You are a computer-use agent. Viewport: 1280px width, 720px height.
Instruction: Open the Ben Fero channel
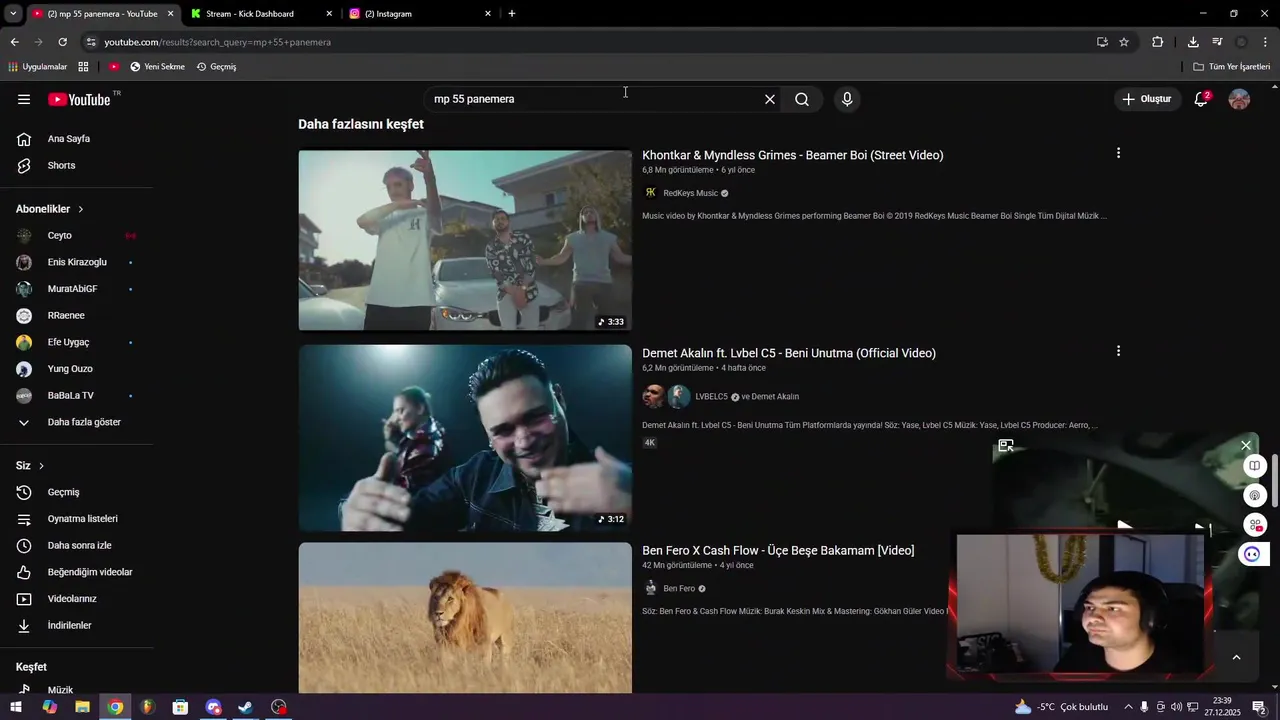679,589
